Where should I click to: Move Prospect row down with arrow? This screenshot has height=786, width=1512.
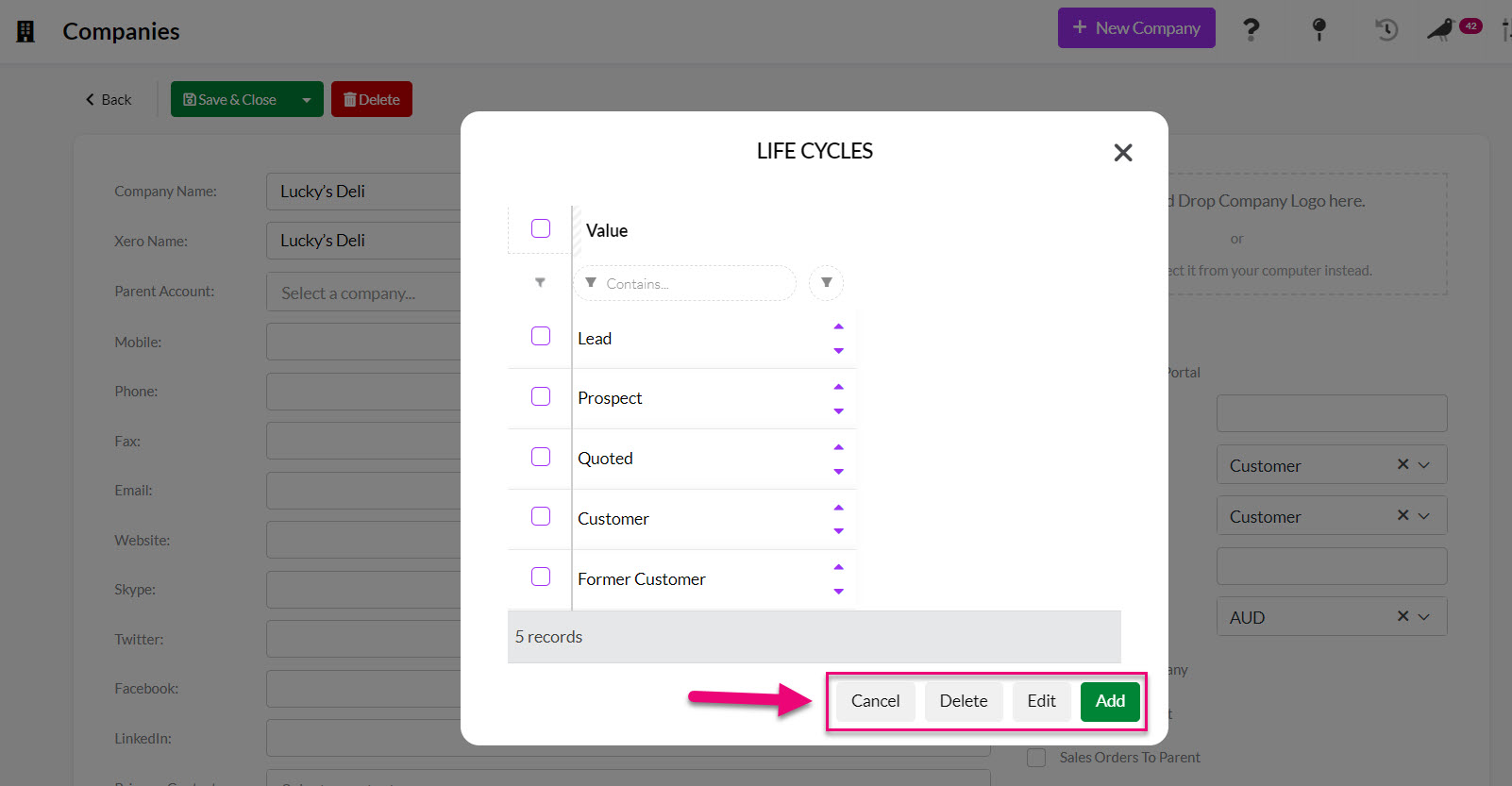tap(838, 411)
